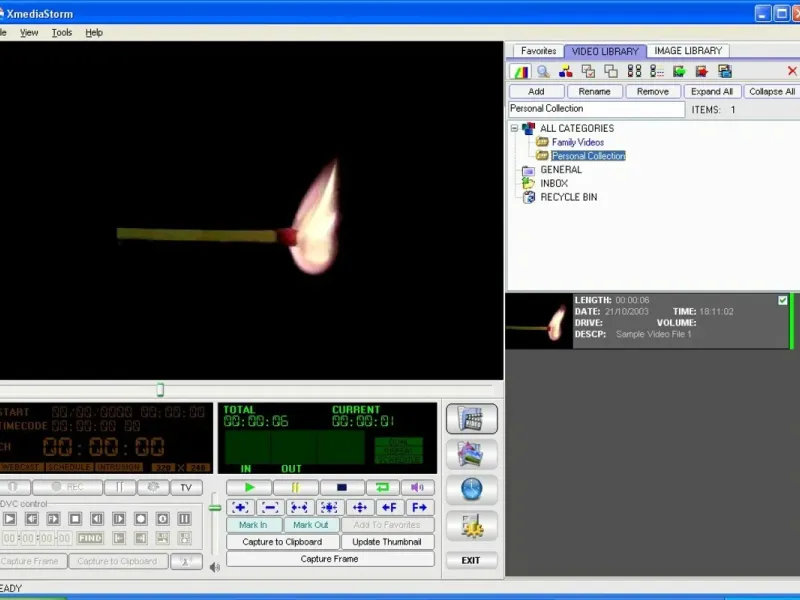Screen dimensions: 800x600
Task: Open the blue clock scheduler icon
Action: [x=471, y=489]
